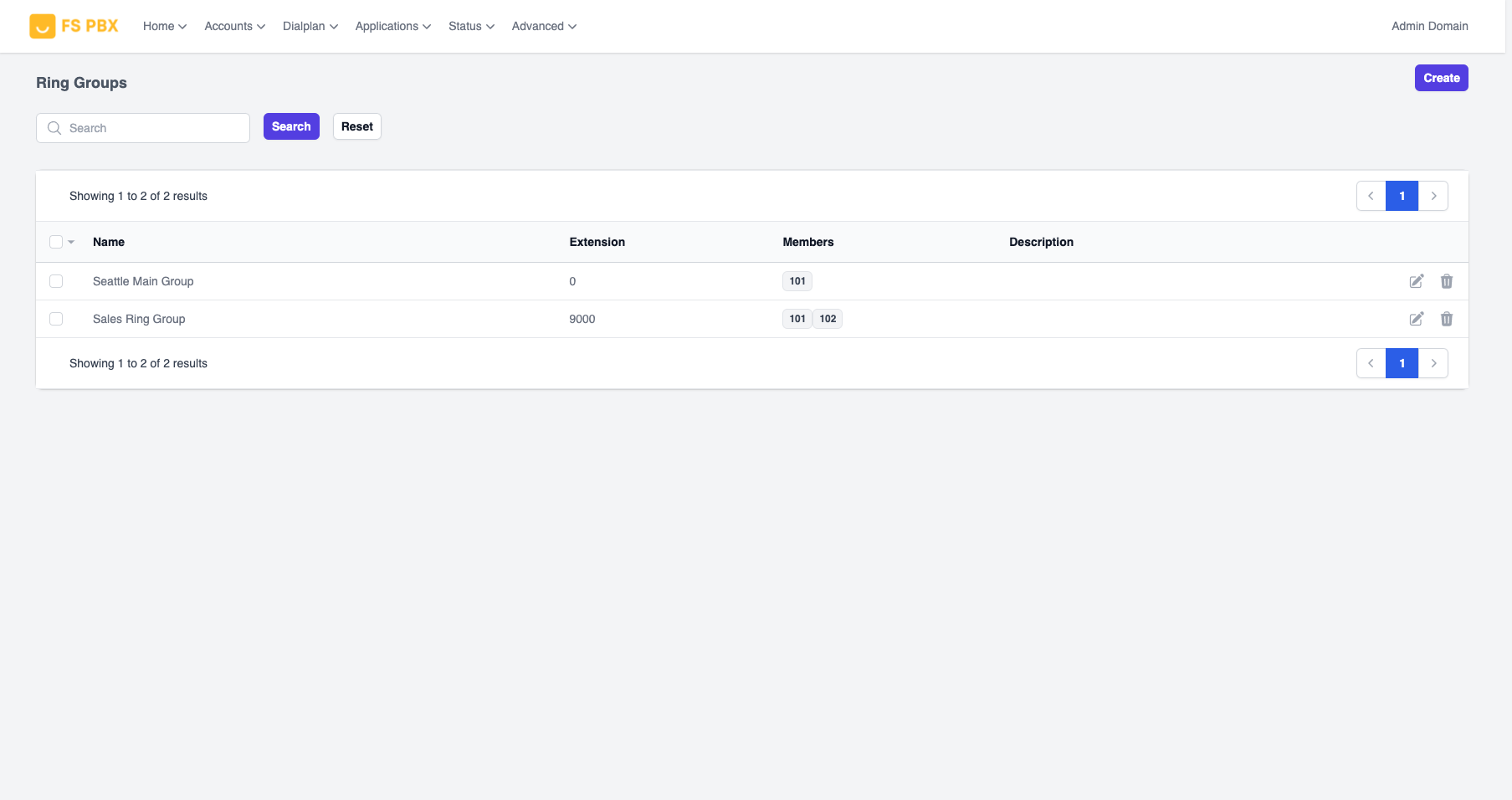This screenshot has width=1512, height=800.
Task: Open the Sales Ring Group edit pencil icon
Action: (x=1416, y=319)
